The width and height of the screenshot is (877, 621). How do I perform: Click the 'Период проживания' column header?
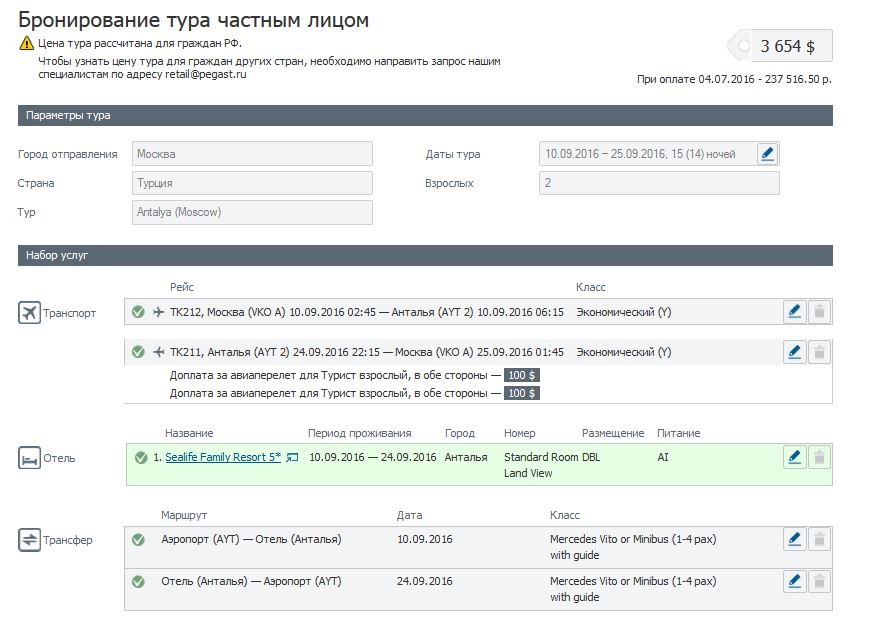[x=360, y=433]
